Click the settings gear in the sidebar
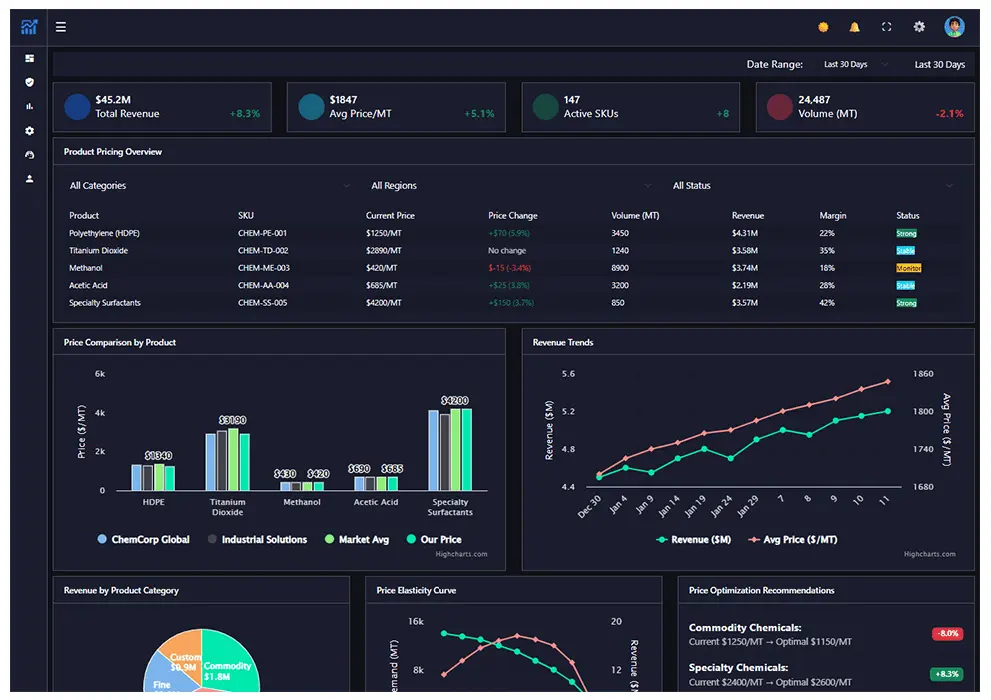The width and height of the screenshot is (991, 700). pyautogui.click(x=28, y=130)
